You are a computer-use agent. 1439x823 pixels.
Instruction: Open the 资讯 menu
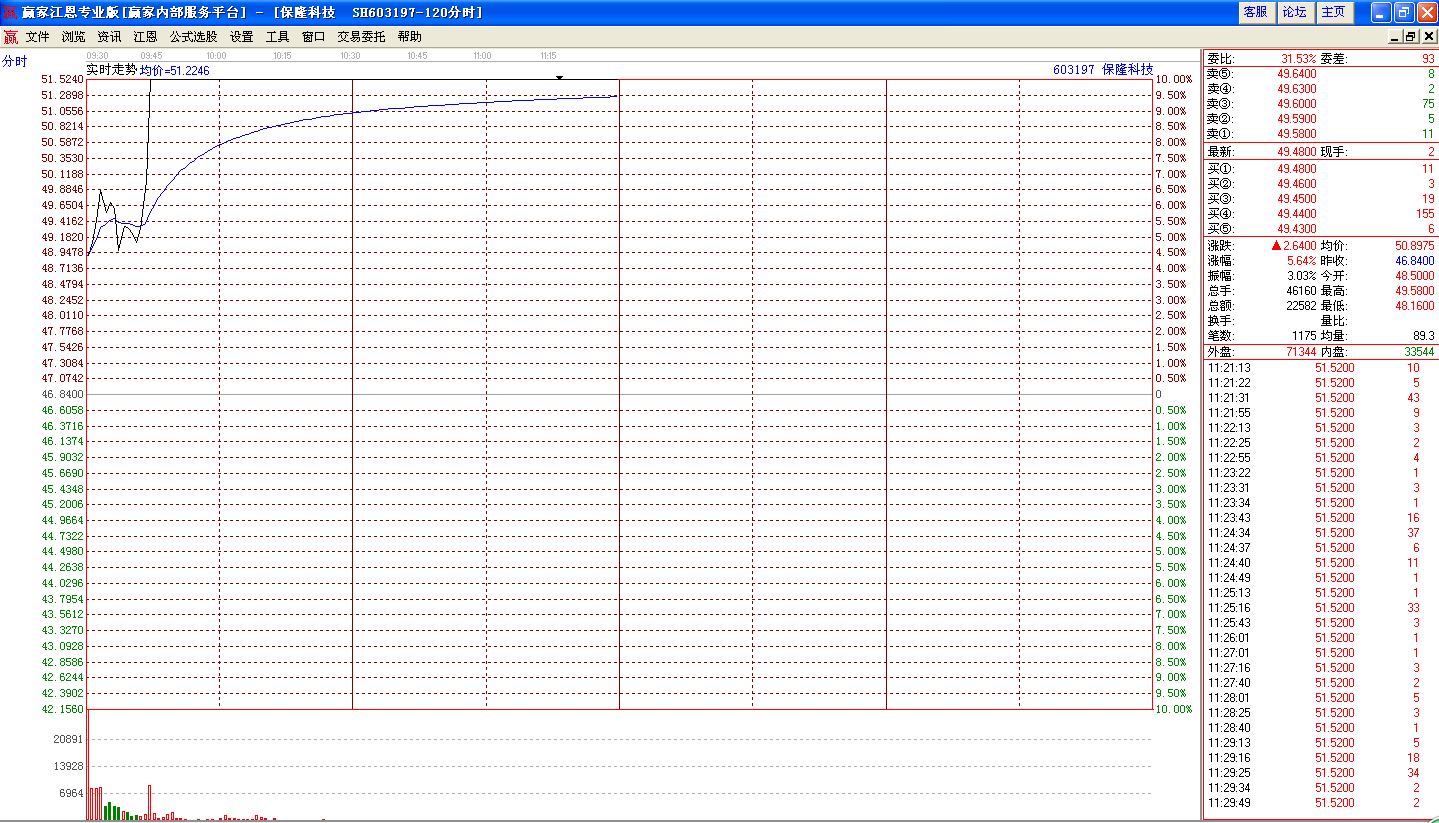(x=109, y=37)
